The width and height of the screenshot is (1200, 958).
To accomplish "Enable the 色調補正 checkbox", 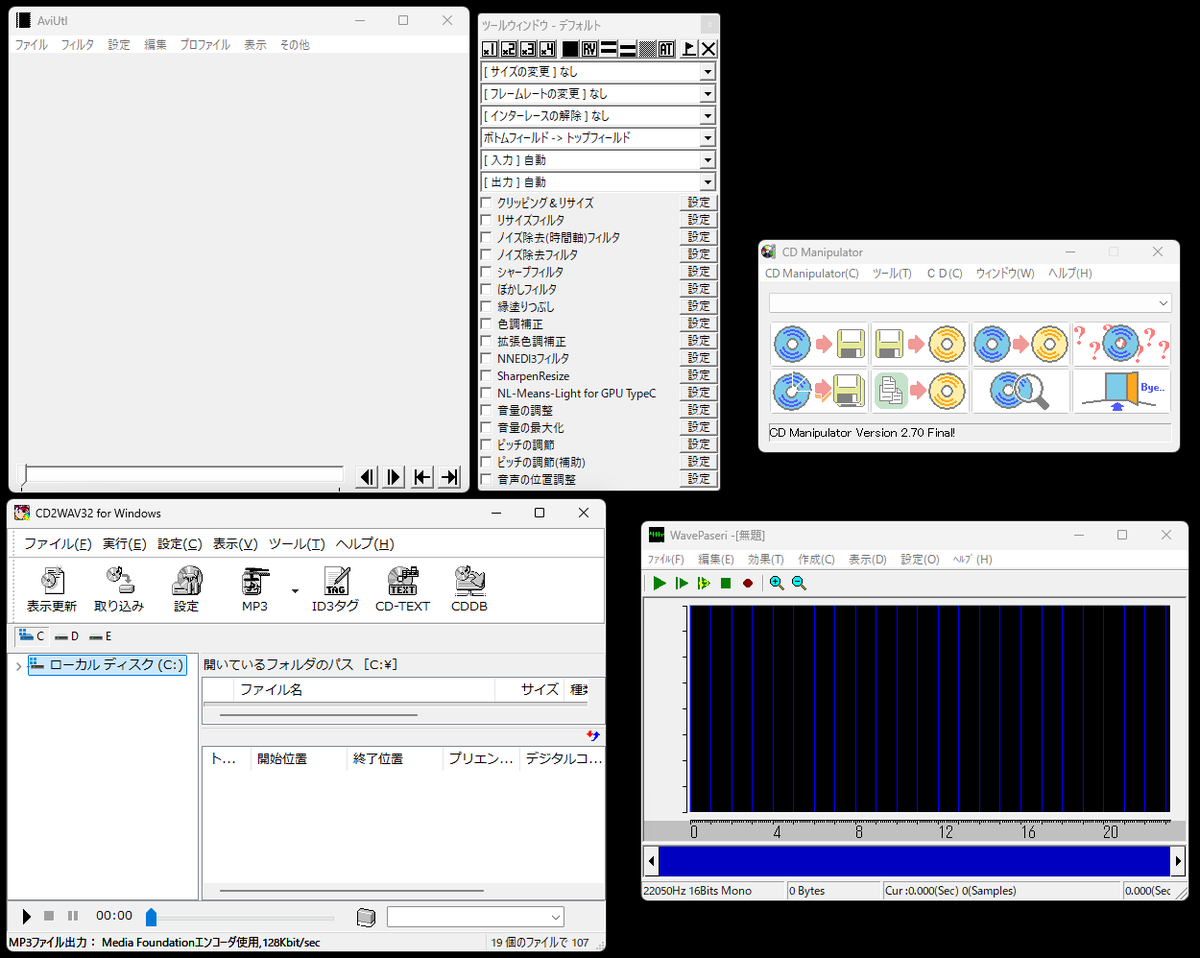I will point(486,324).
